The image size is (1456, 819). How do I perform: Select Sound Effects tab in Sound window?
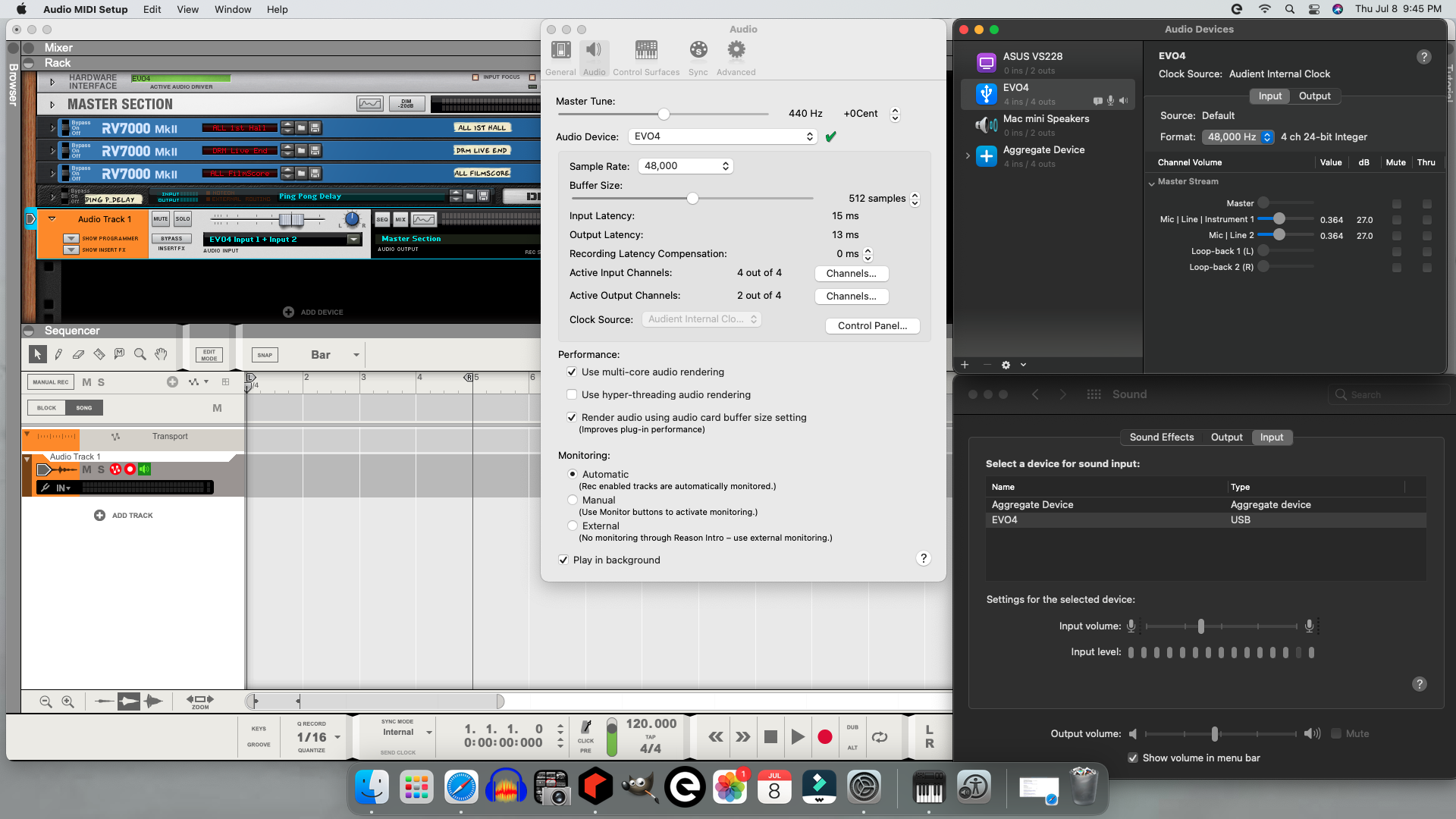click(1161, 438)
